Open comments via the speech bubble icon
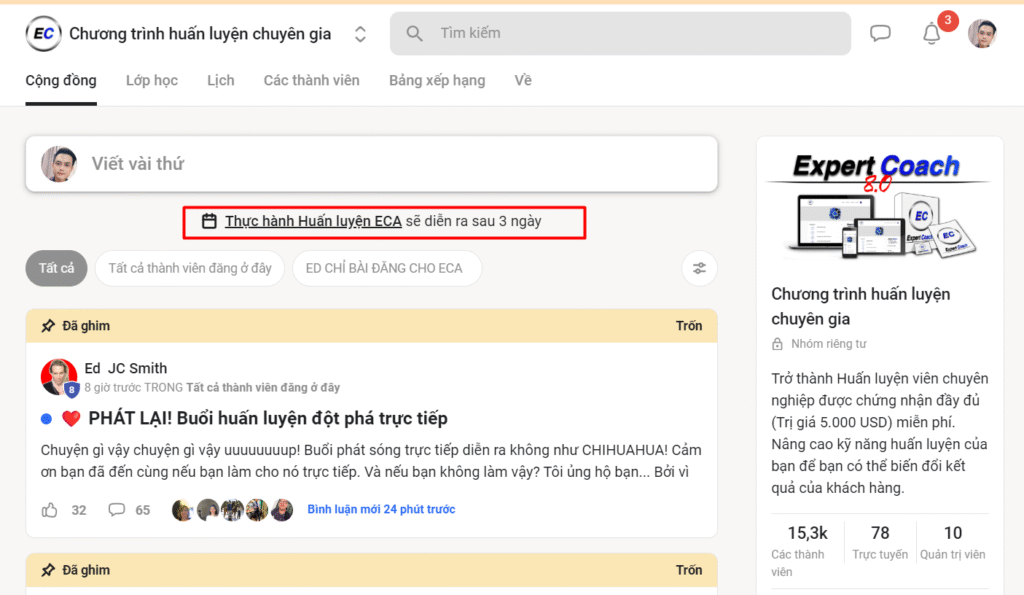The height and width of the screenshot is (595, 1024). tap(117, 509)
